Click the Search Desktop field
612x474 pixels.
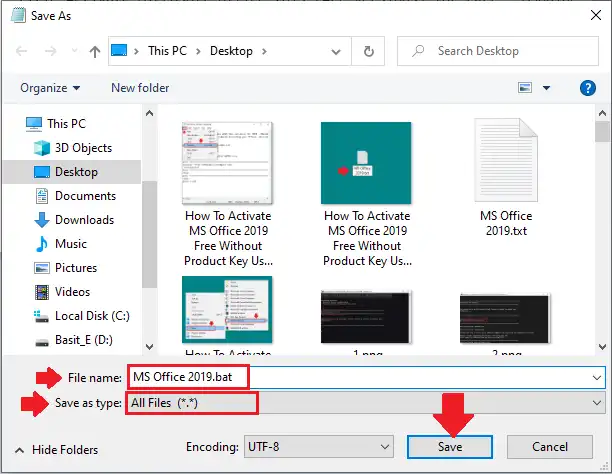(498, 51)
